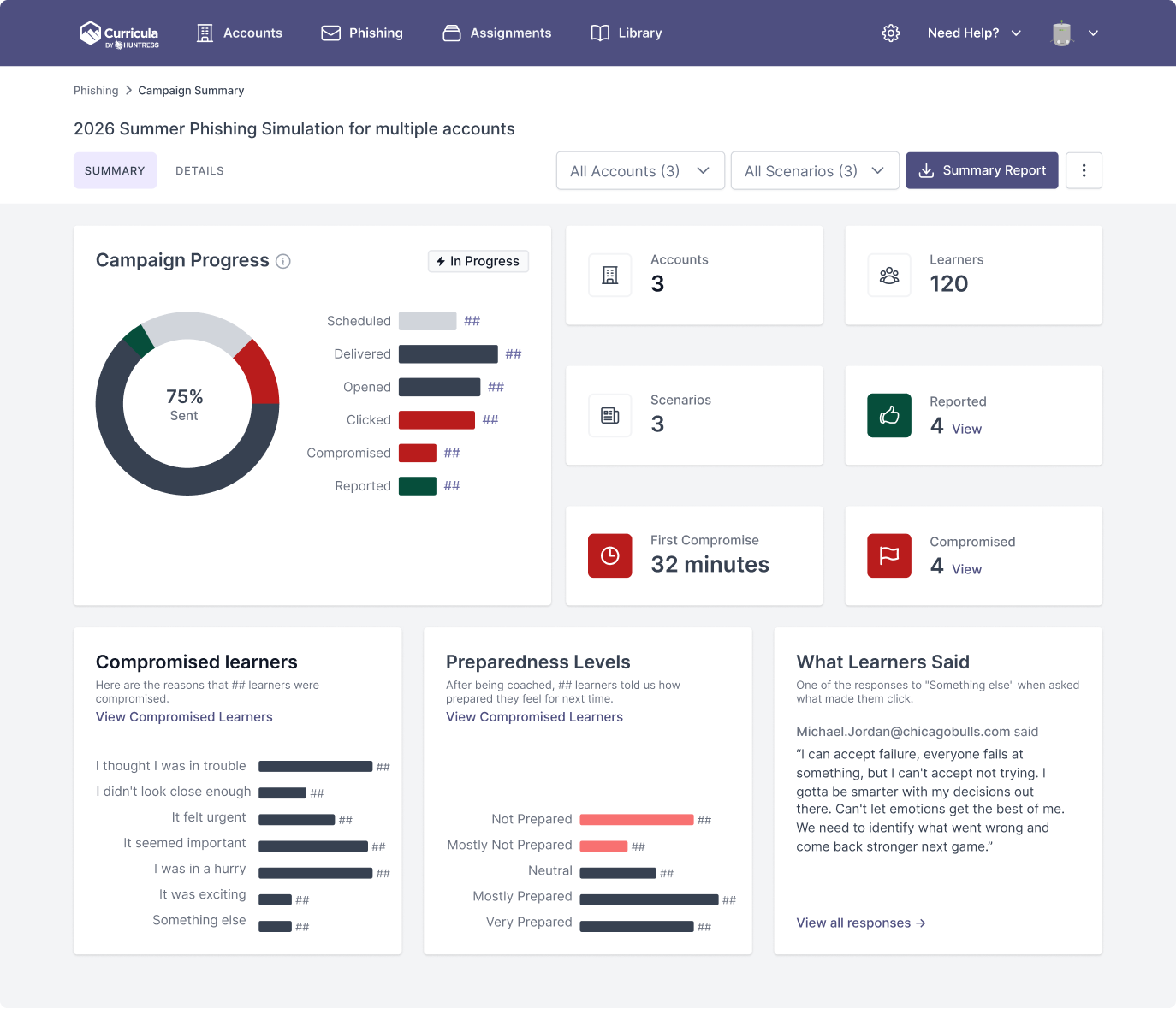
Task: Click the Campaign Summary breadcrumb text
Action: click(x=191, y=91)
